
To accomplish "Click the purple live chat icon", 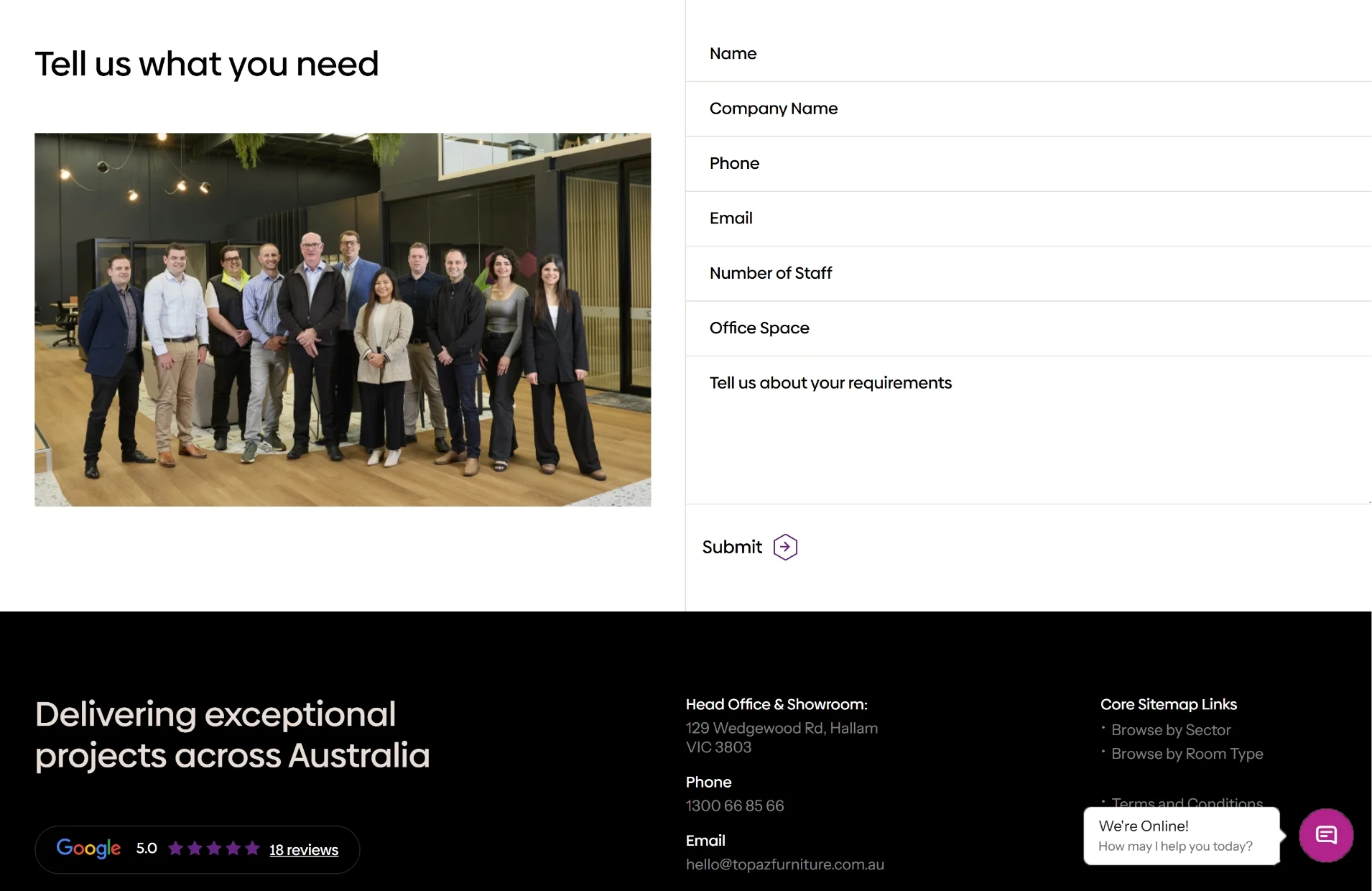I will (1326, 835).
